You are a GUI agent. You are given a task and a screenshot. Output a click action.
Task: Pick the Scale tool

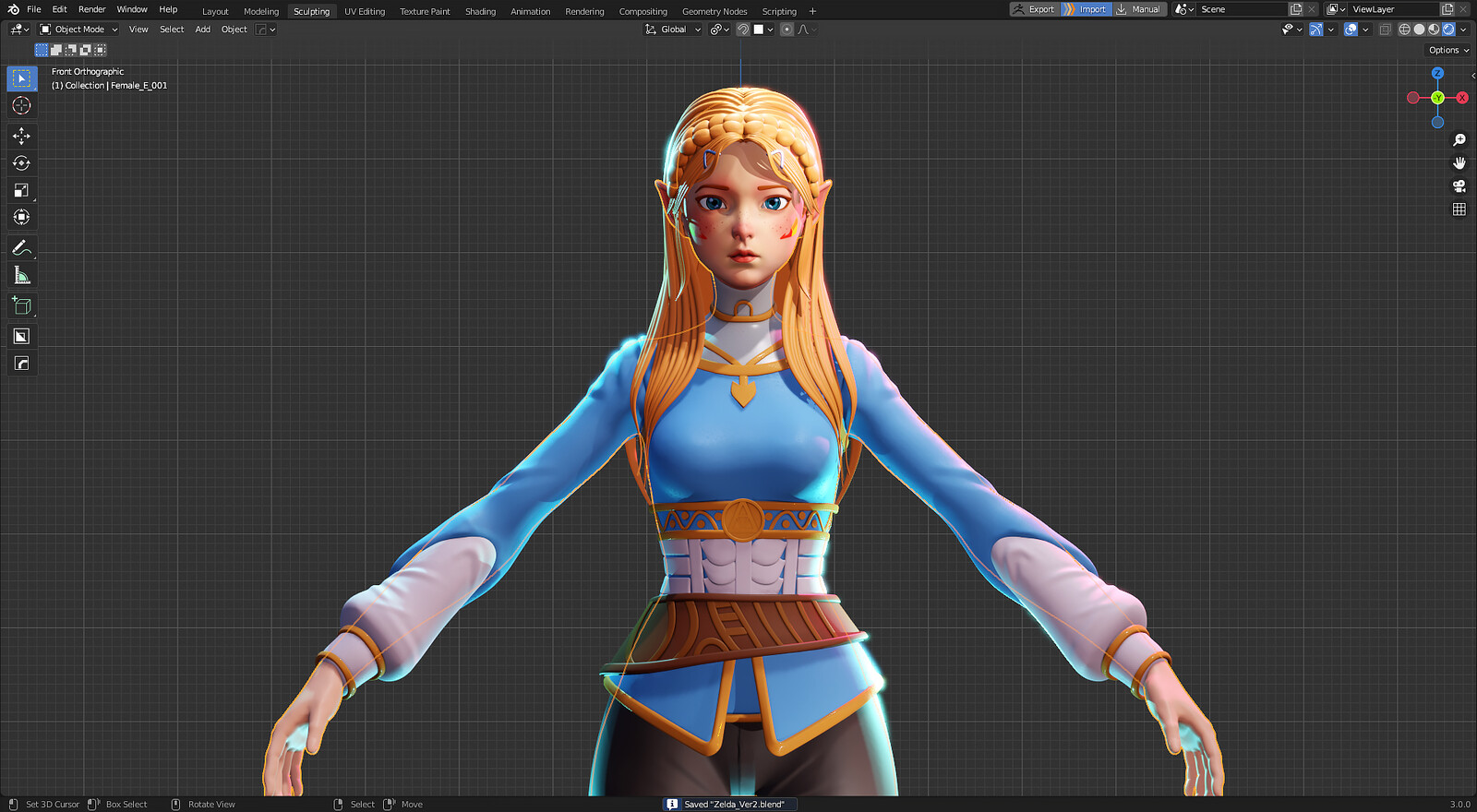click(x=21, y=190)
